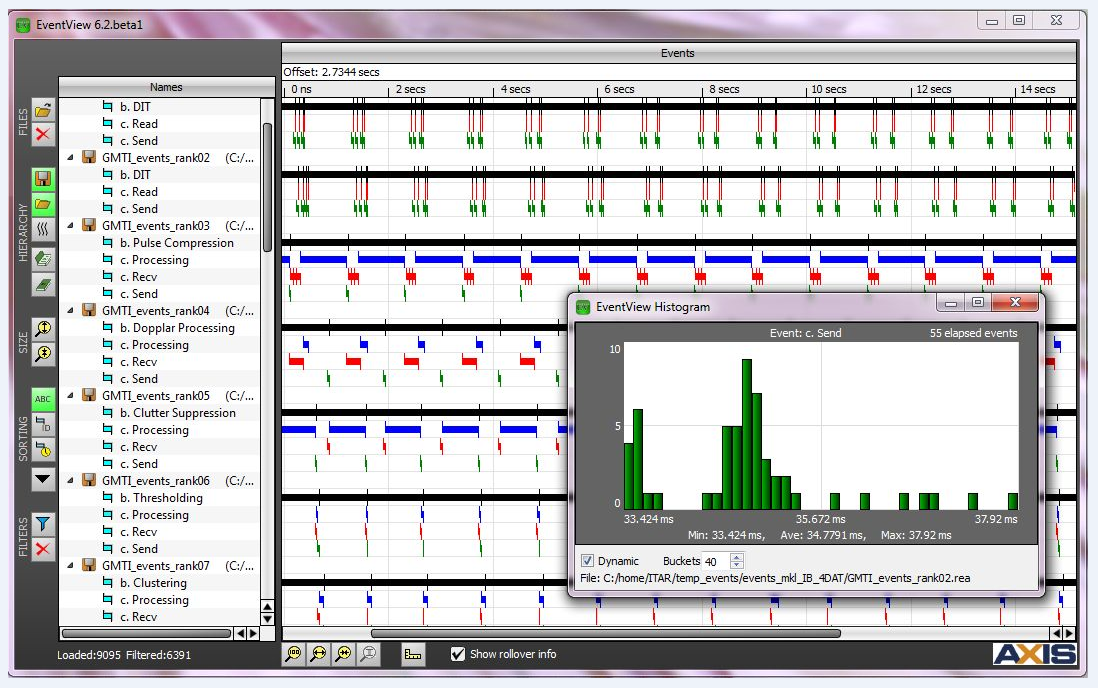1098x688 pixels.
Task: Click the Names column header
Action: (166, 87)
